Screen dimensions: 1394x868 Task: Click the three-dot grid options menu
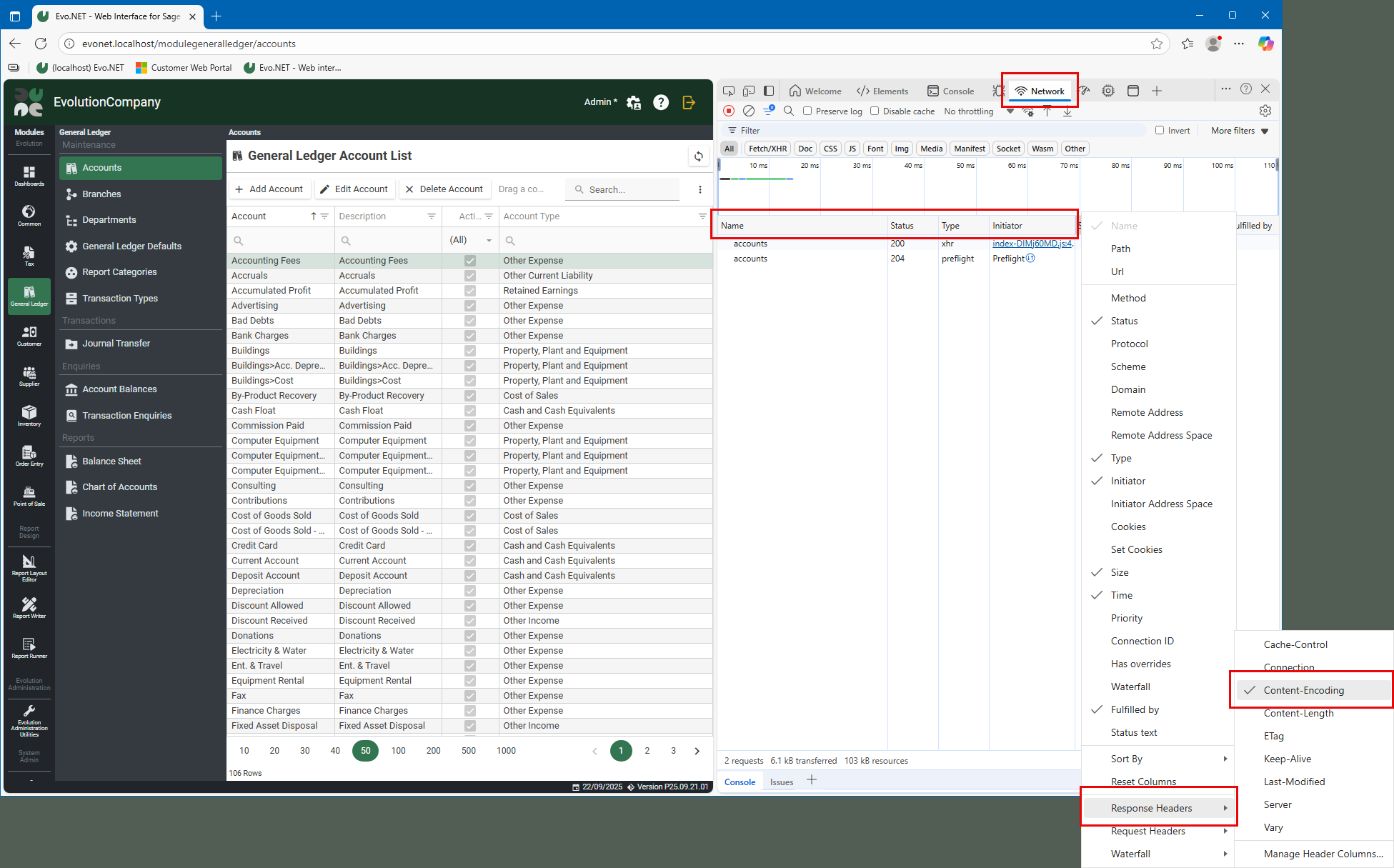700,189
